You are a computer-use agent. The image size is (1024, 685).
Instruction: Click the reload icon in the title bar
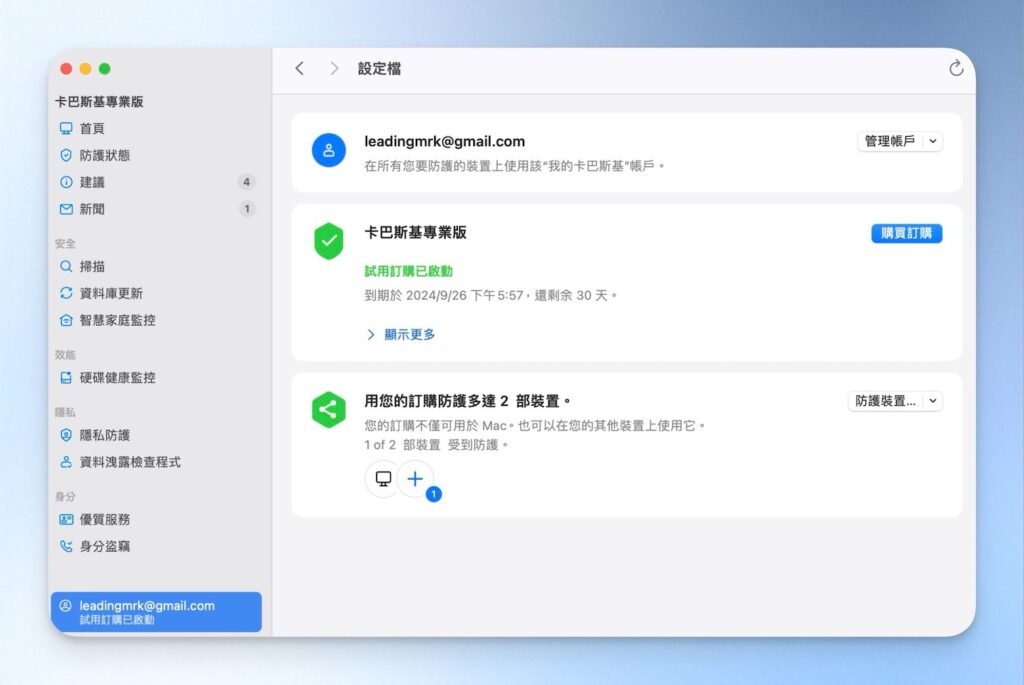click(x=956, y=68)
